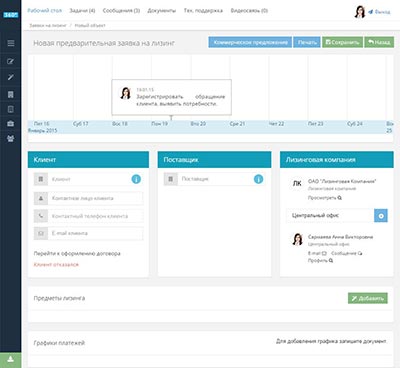Open the Задачи (4) menu item

tap(82, 11)
